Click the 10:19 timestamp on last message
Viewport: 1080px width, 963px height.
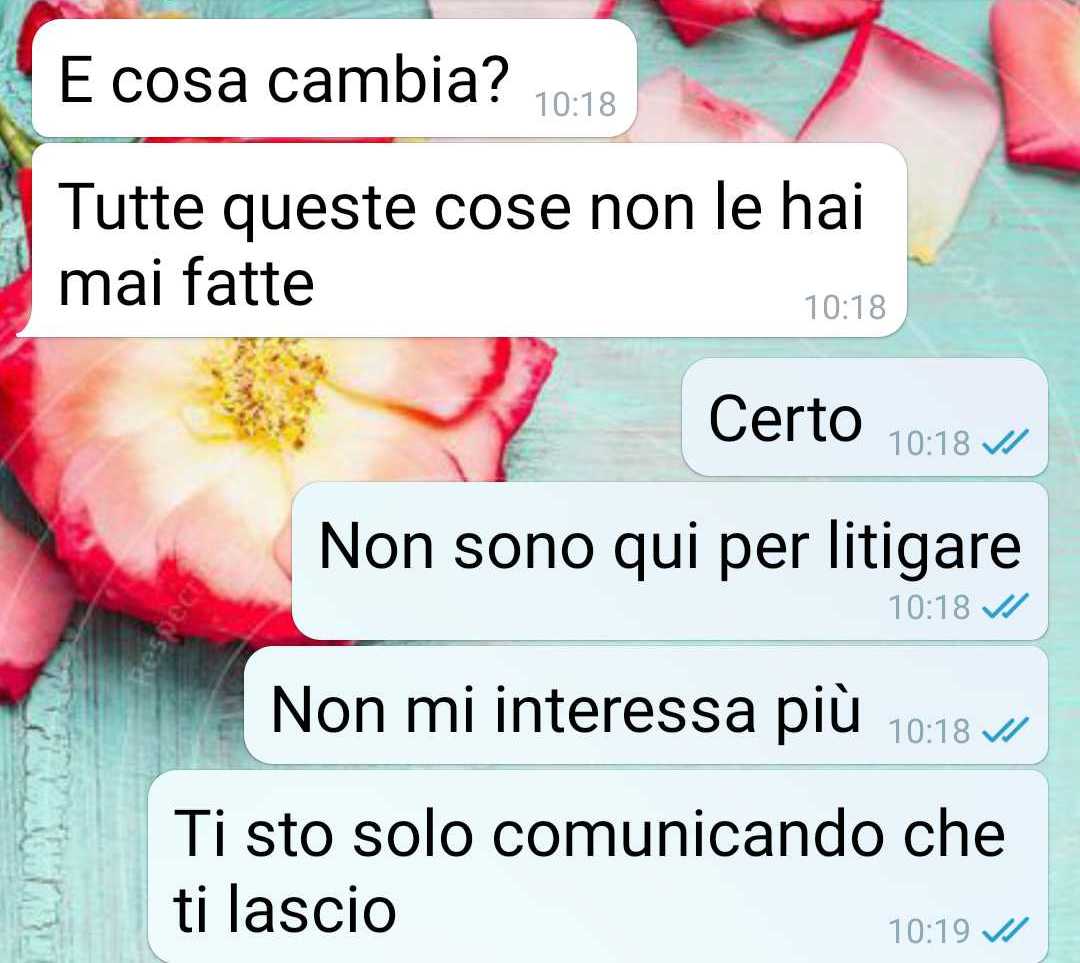pyautogui.click(x=929, y=931)
